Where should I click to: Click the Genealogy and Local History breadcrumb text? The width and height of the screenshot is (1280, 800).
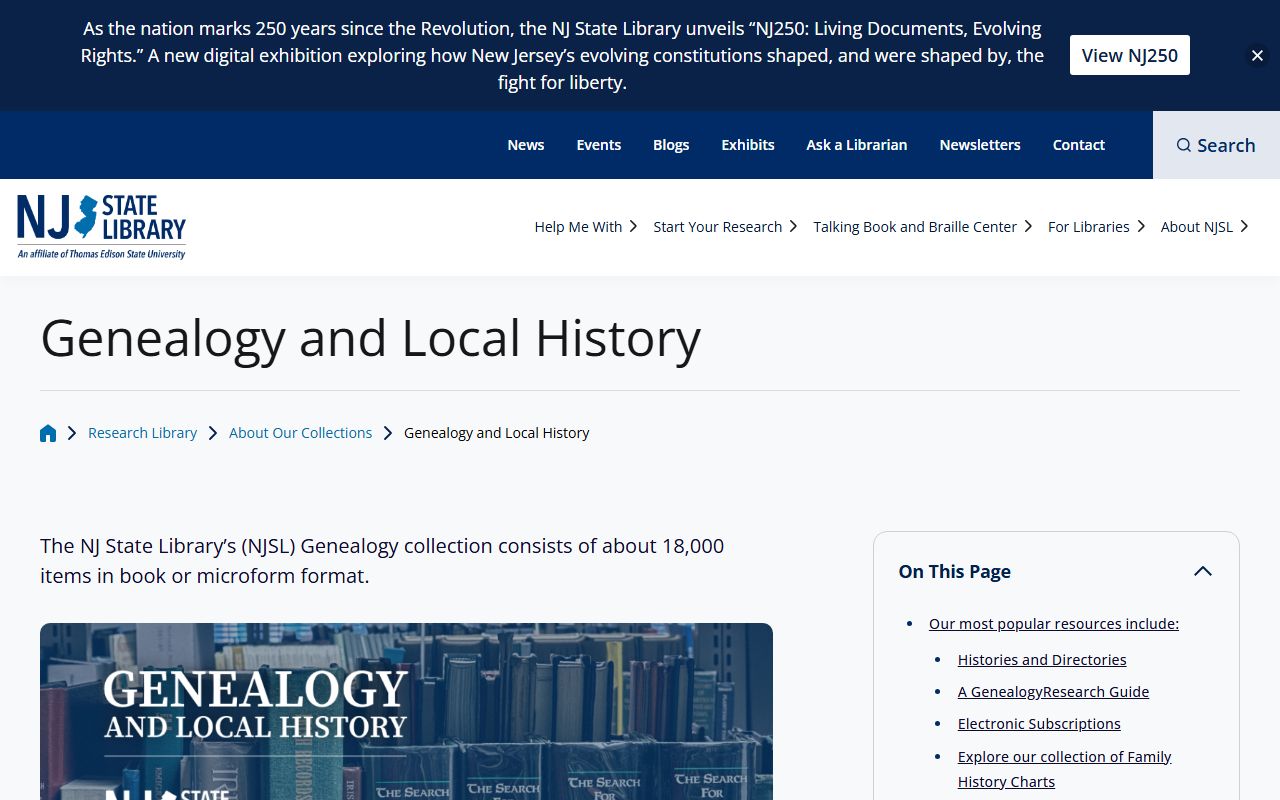tap(497, 433)
